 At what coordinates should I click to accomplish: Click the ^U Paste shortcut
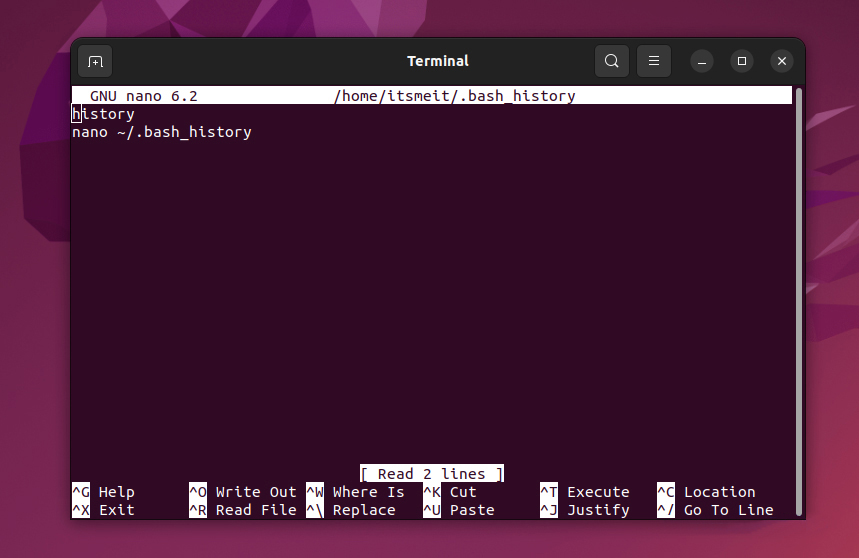459,510
